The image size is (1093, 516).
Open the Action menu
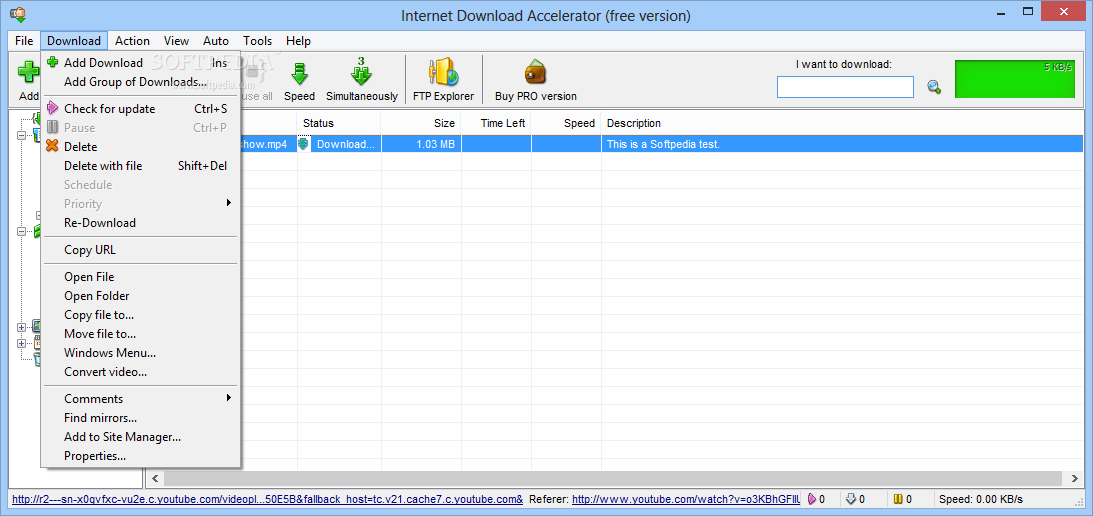tap(132, 41)
